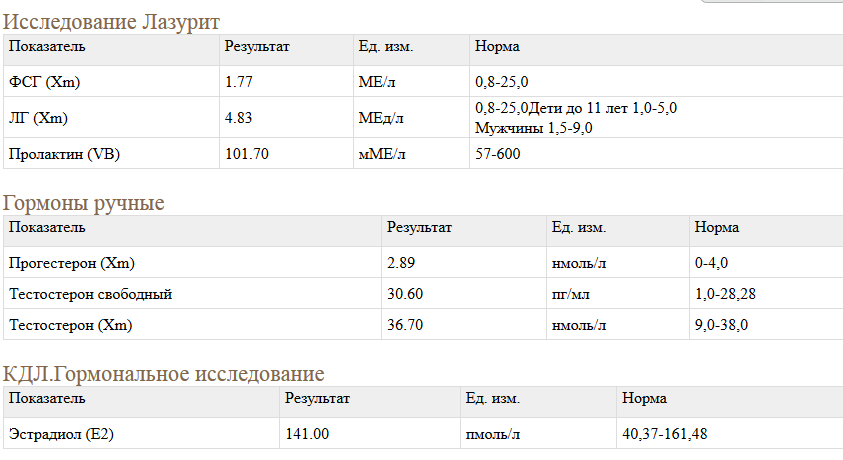Click the prolactin result value 101.70
The image size is (843, 460).
coord(247,154)
